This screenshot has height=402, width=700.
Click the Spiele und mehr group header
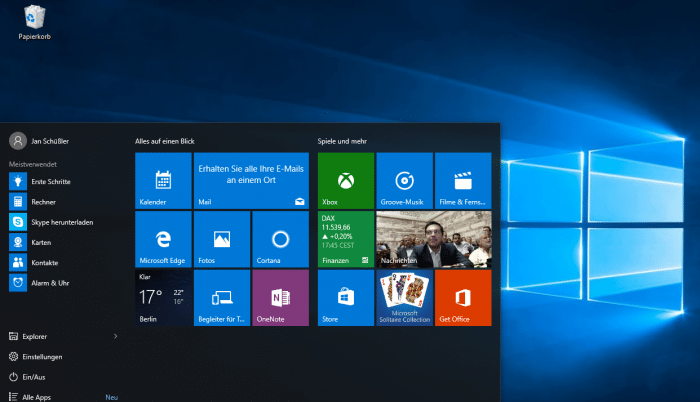(342, 141)
